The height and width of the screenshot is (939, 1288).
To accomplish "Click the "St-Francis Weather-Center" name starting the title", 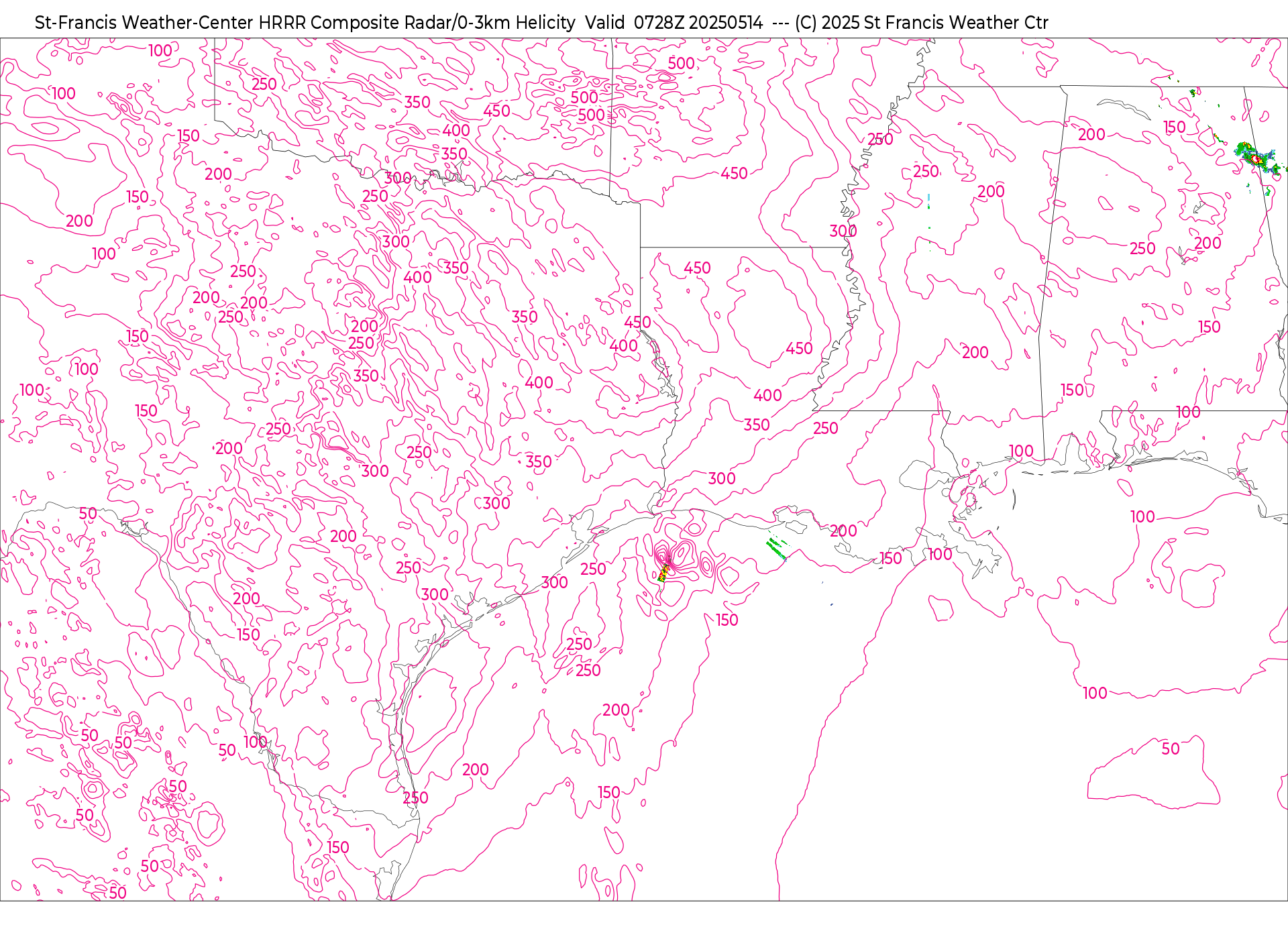I will 144,23.
